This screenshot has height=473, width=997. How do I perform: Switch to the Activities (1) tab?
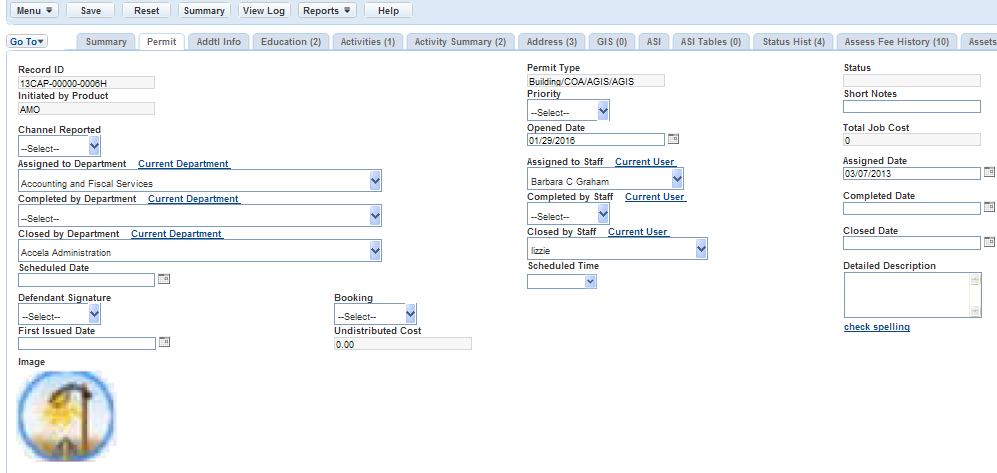click(367, 42)
